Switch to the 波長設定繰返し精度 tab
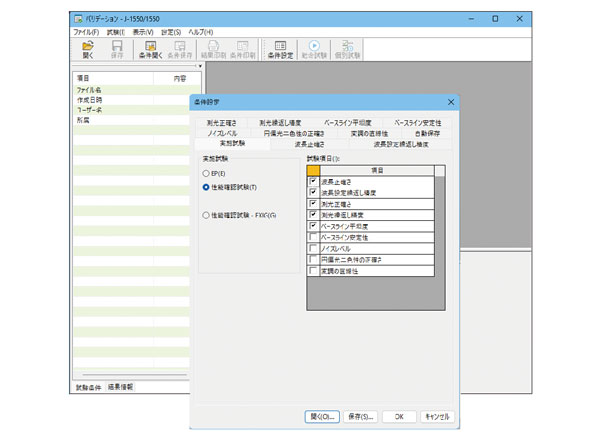The width and height of the screenshot is (600, 440). [x=401, y=144]
